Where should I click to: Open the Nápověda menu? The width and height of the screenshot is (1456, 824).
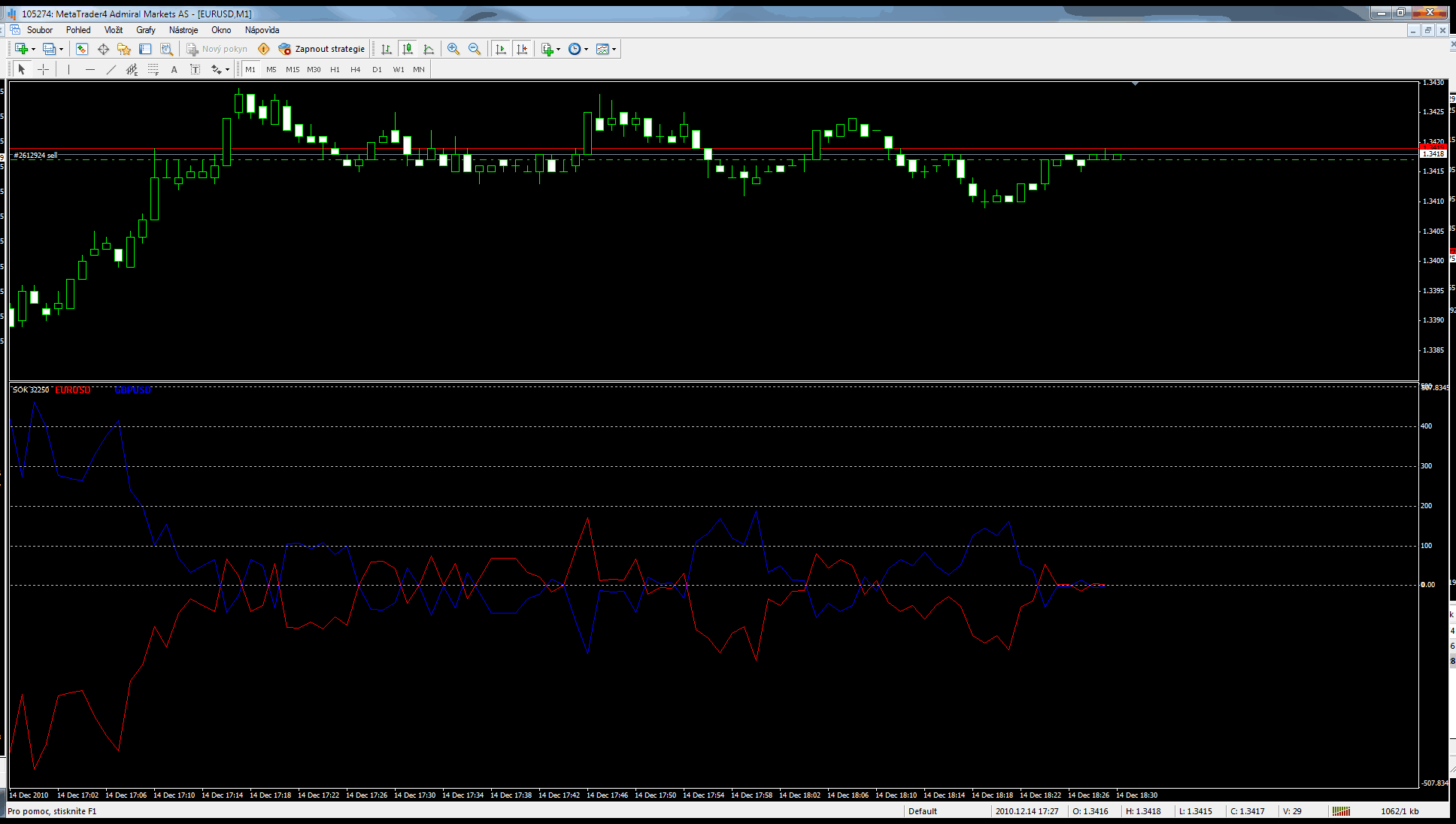coord(262,30)
